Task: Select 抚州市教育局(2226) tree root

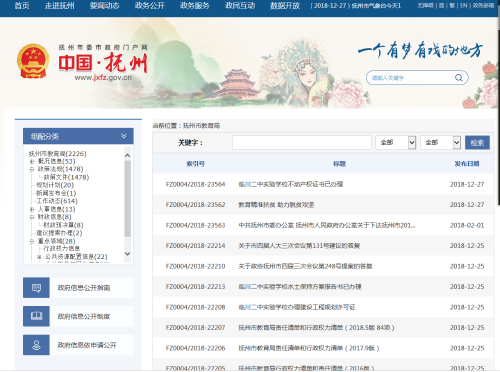Action: coord(57,154)
